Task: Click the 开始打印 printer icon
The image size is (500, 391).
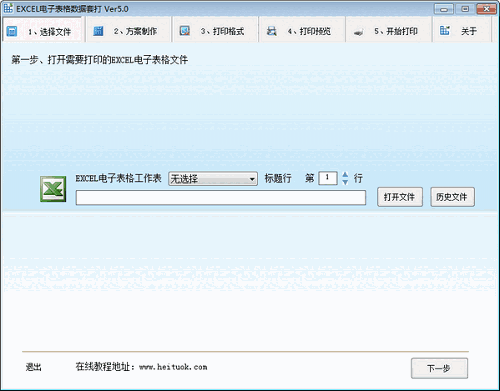Action: click(358, 32)
